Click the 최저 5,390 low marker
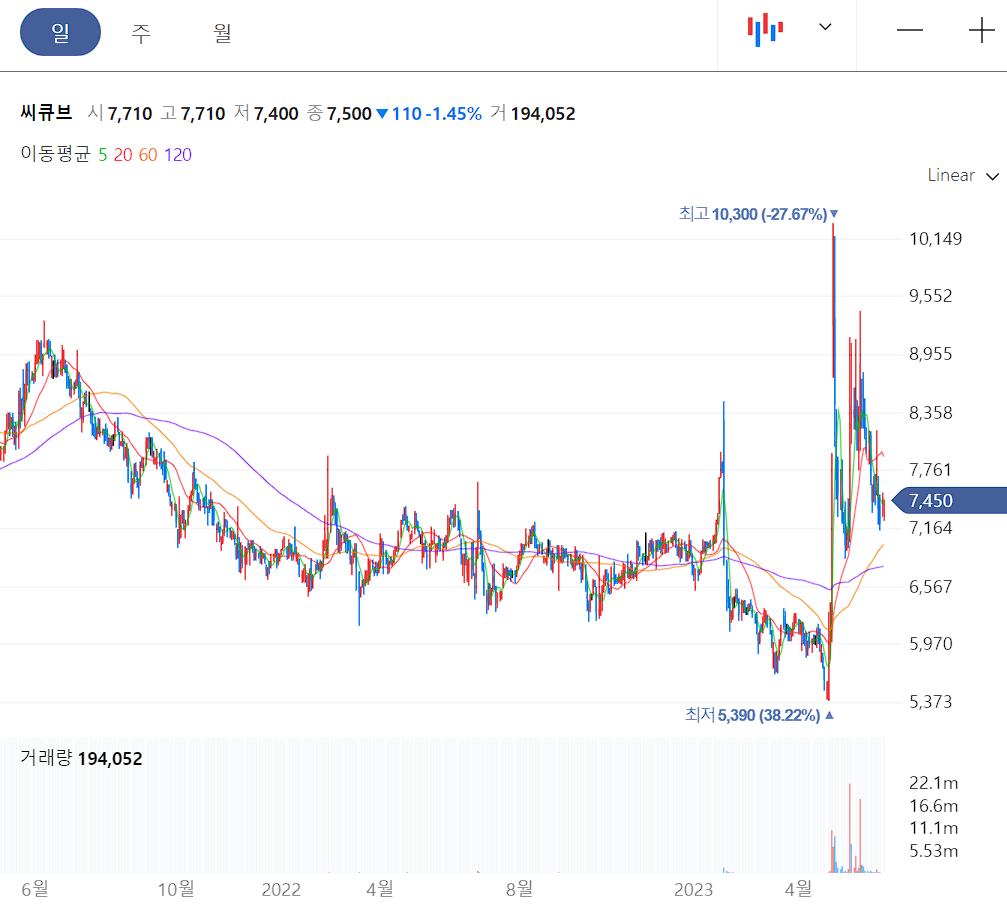 759,715
